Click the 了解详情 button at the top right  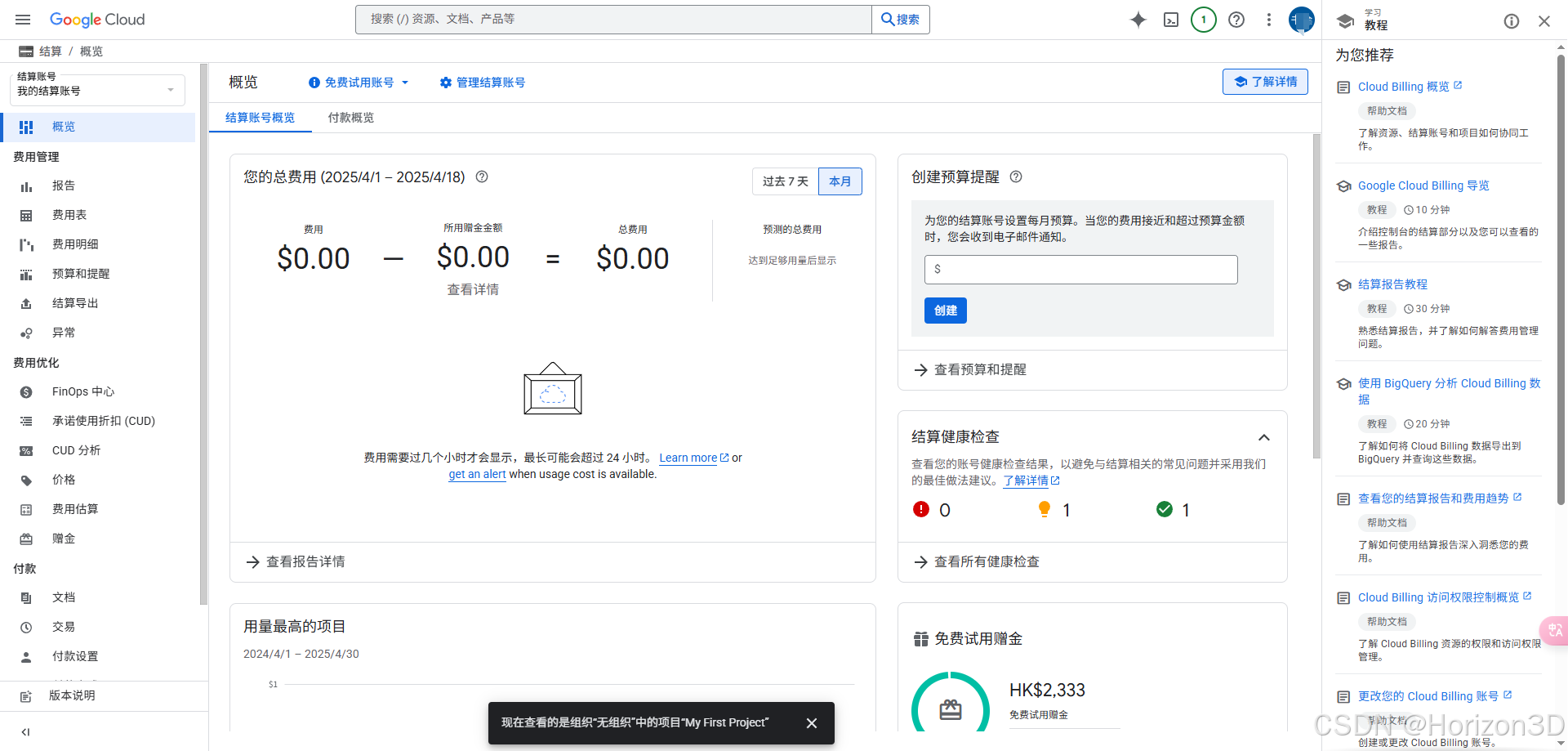pos(1265,82)
